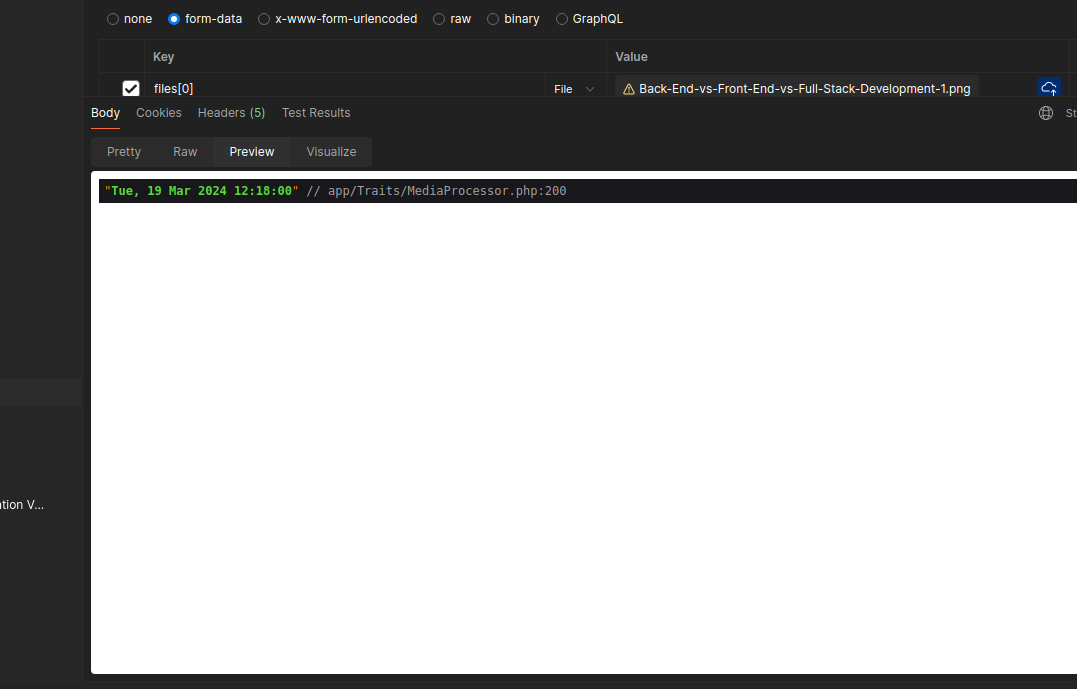Choose the x-www-form-urlencoded radio option
This screenshot has height=689, width=1077.
[x=264, y=19]
